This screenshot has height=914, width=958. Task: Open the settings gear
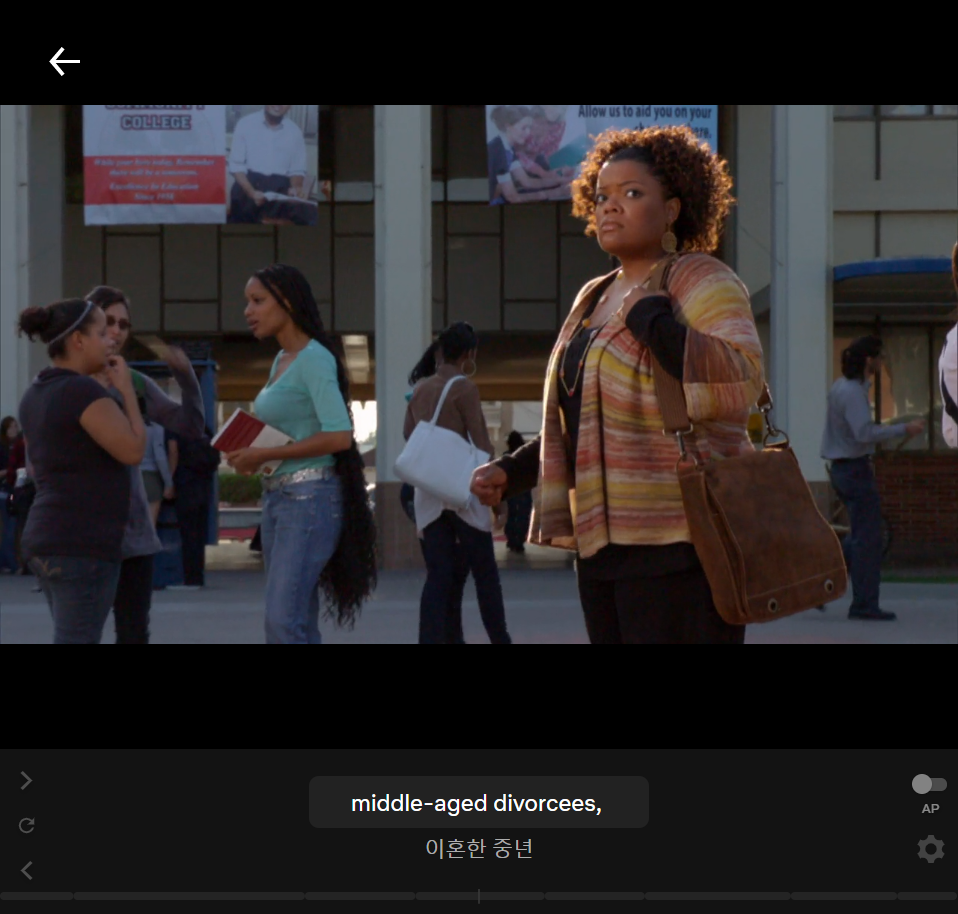[931, 849]
